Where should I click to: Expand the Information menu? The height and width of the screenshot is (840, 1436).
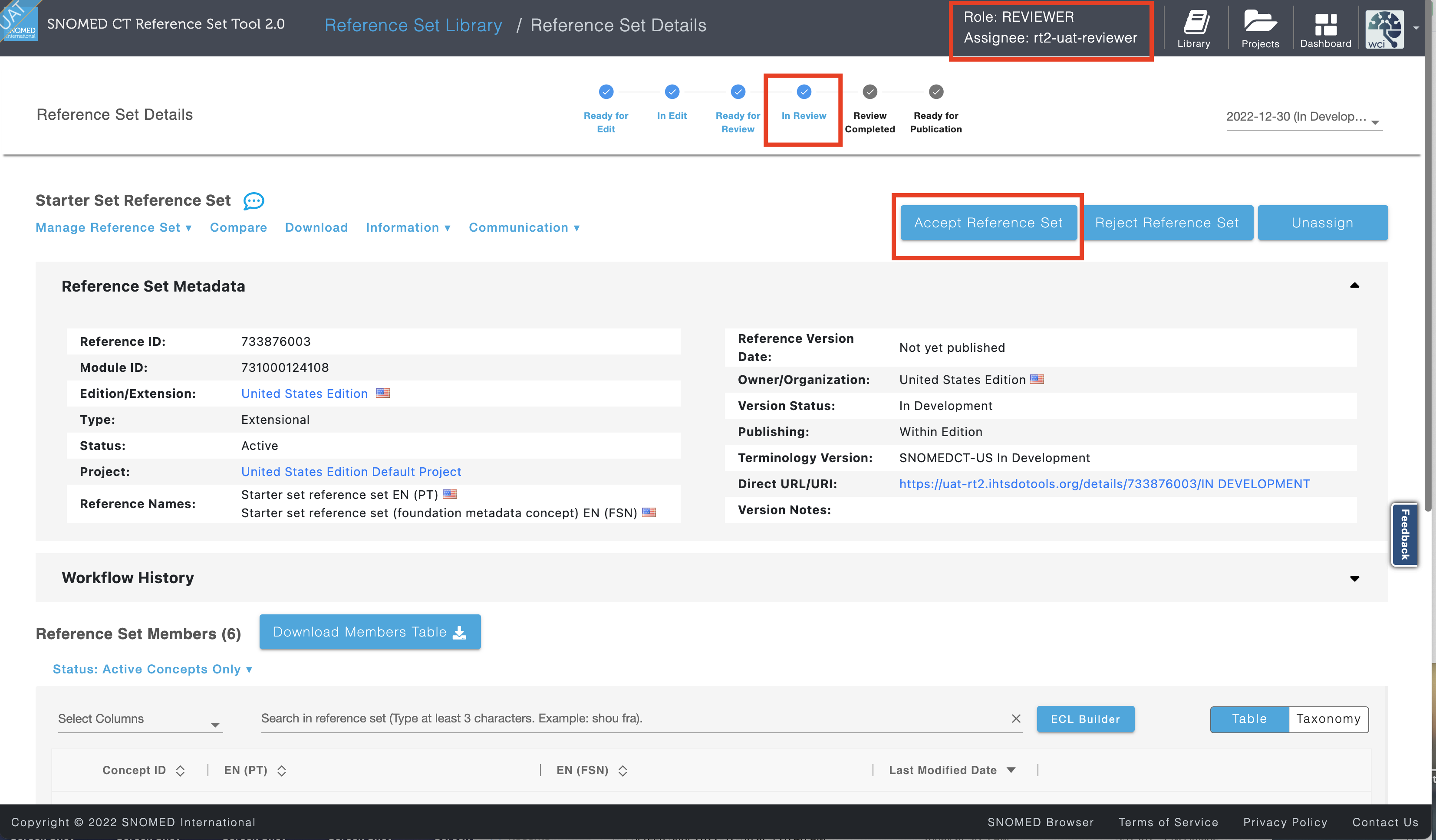coord(408,228)
